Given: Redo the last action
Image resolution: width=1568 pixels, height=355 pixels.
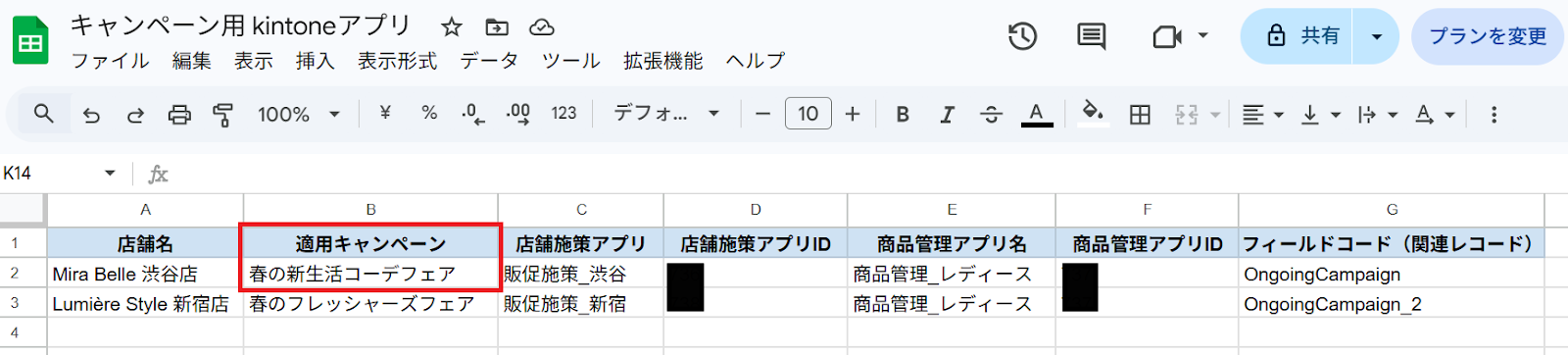Looking at the screenshot, I should pos(135,115).
